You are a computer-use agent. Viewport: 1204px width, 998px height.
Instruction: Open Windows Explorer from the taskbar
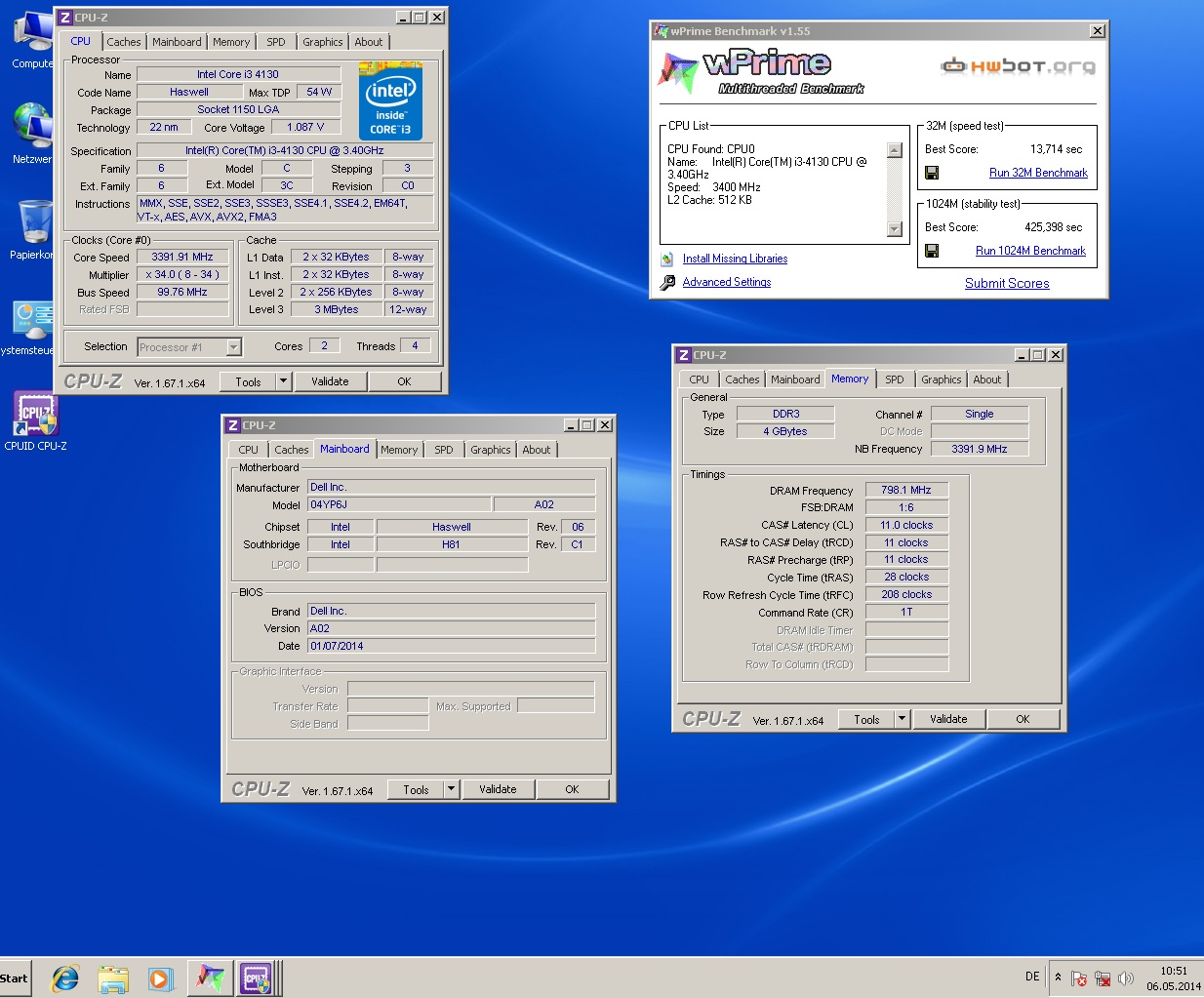pos(113,978)
